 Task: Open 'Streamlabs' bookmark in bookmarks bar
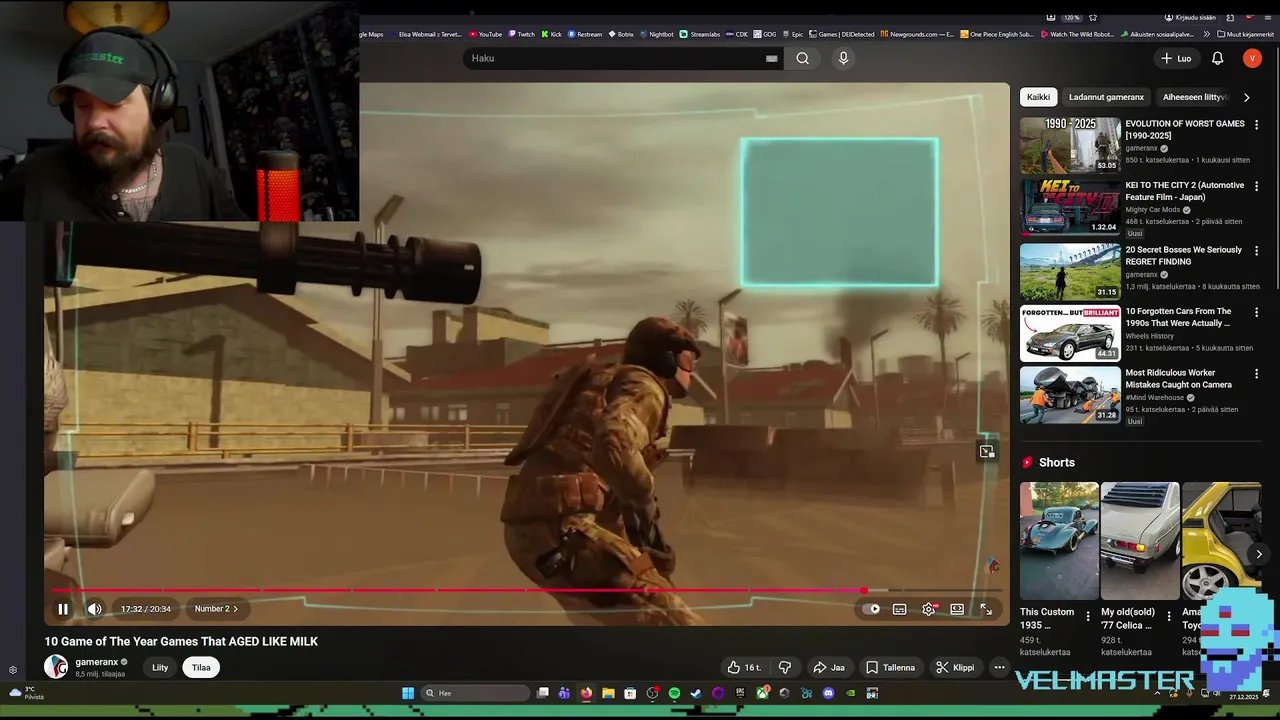pyautogui.click(x=700, y=34)
